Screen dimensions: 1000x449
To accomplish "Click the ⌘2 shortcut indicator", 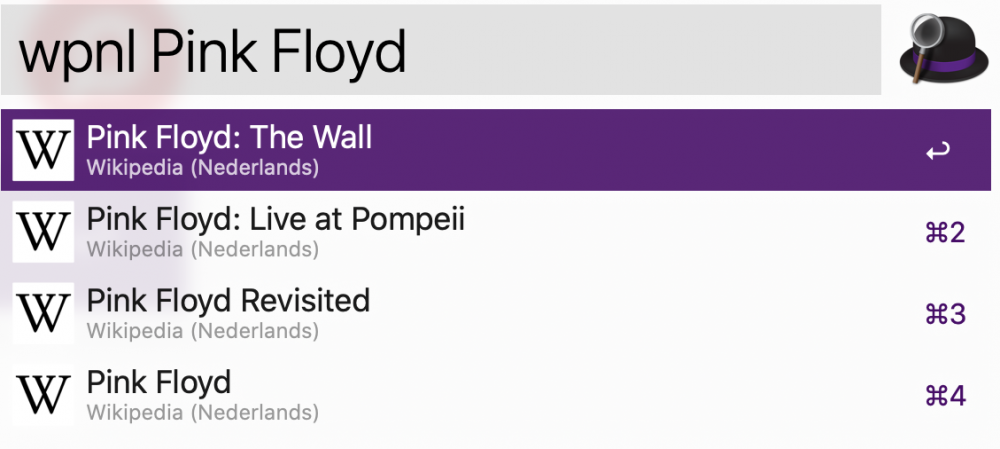I will [945, 233].
